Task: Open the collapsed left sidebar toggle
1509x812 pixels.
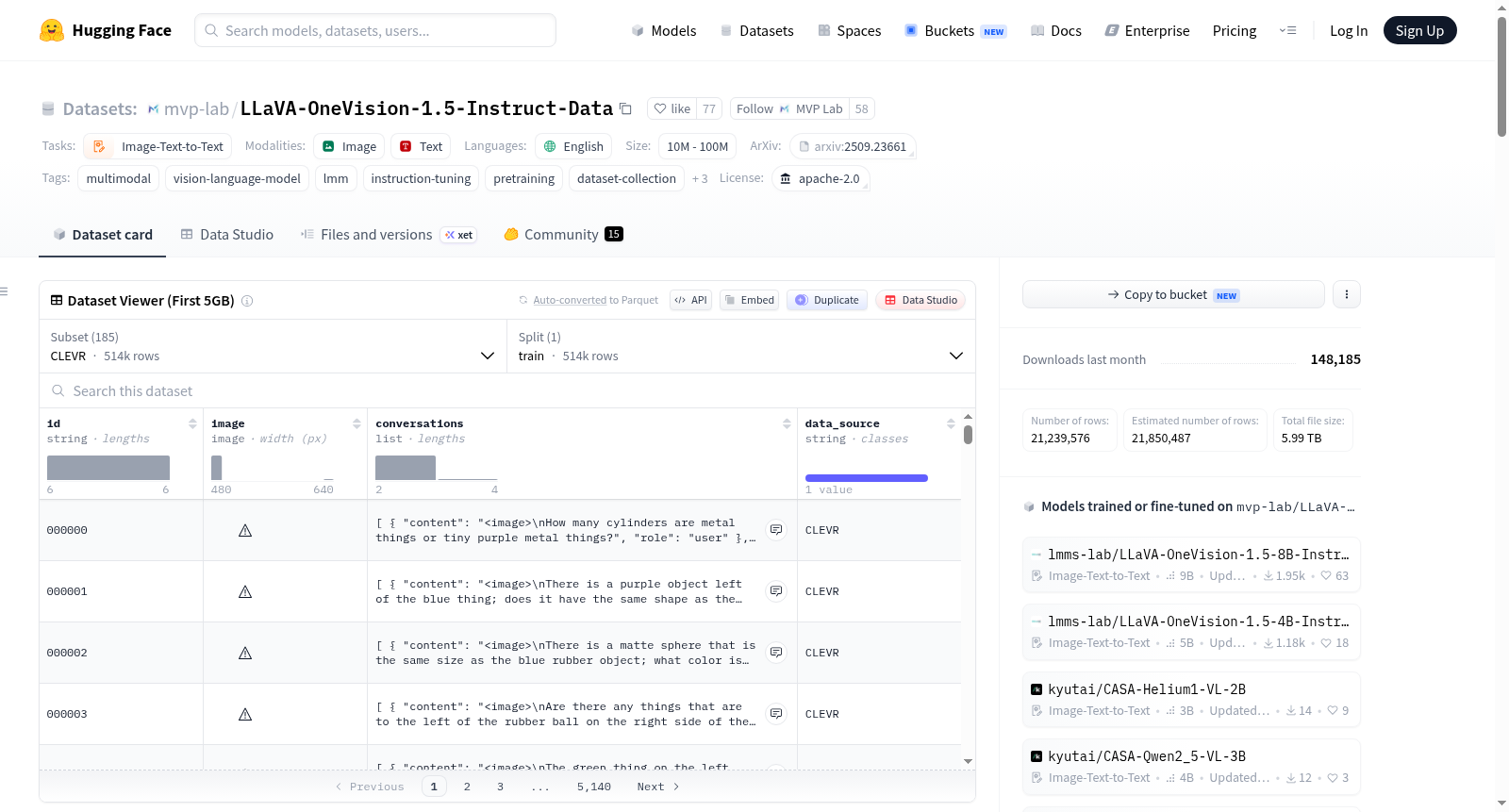Action: coord(4,291)
